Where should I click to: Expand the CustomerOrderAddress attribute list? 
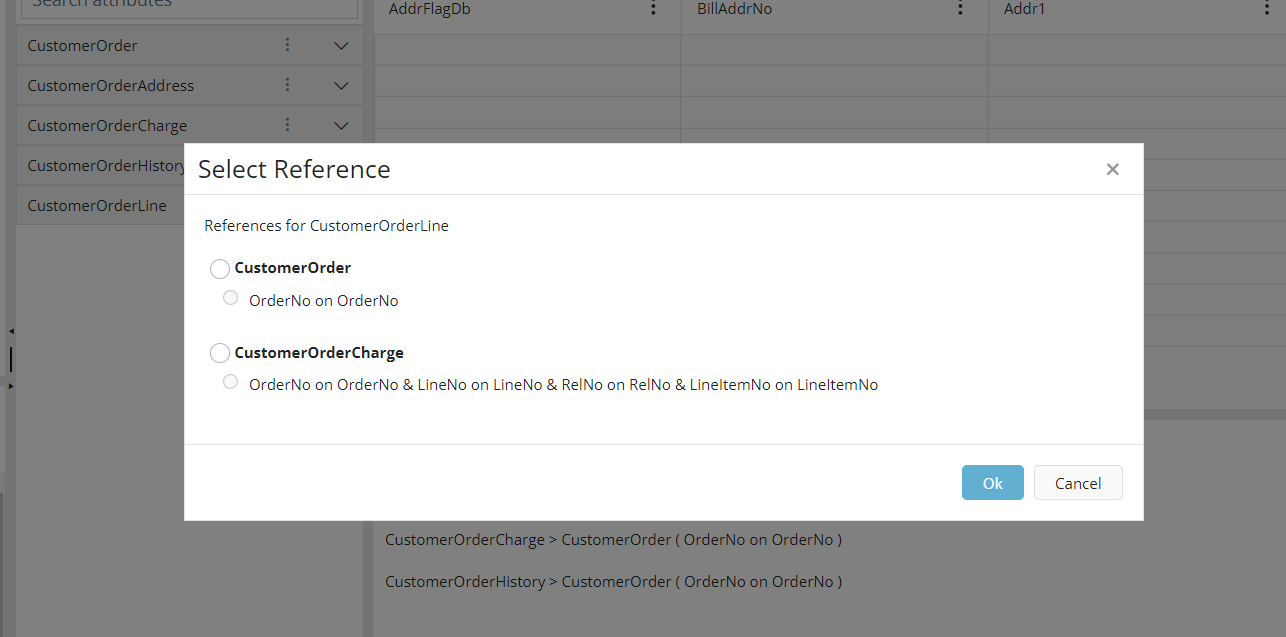point(341,86)
